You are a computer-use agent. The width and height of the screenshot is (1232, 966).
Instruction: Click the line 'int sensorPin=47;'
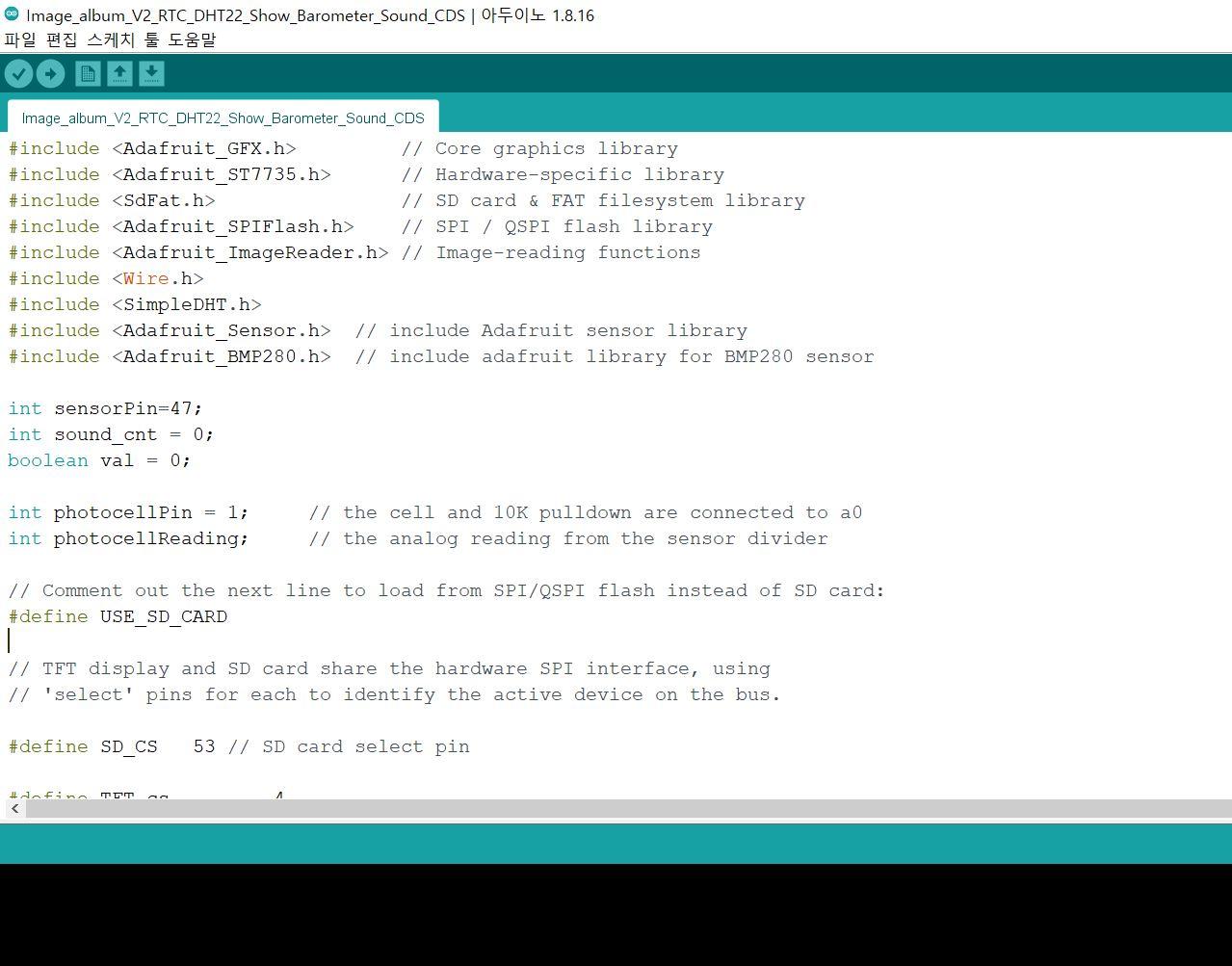click(106, 408)
